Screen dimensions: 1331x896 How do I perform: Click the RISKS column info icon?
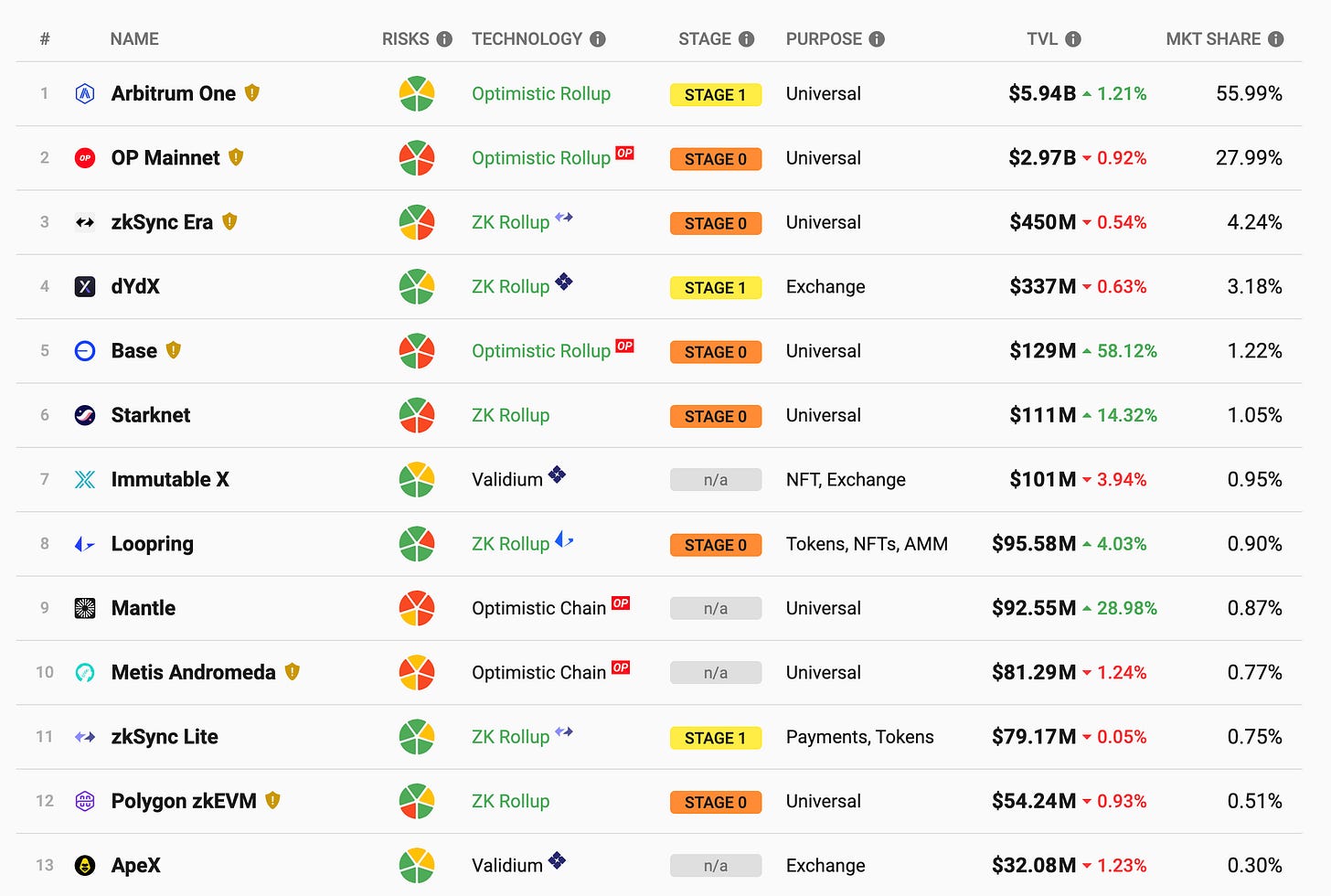pyautogui.click(x=444, y=39)
